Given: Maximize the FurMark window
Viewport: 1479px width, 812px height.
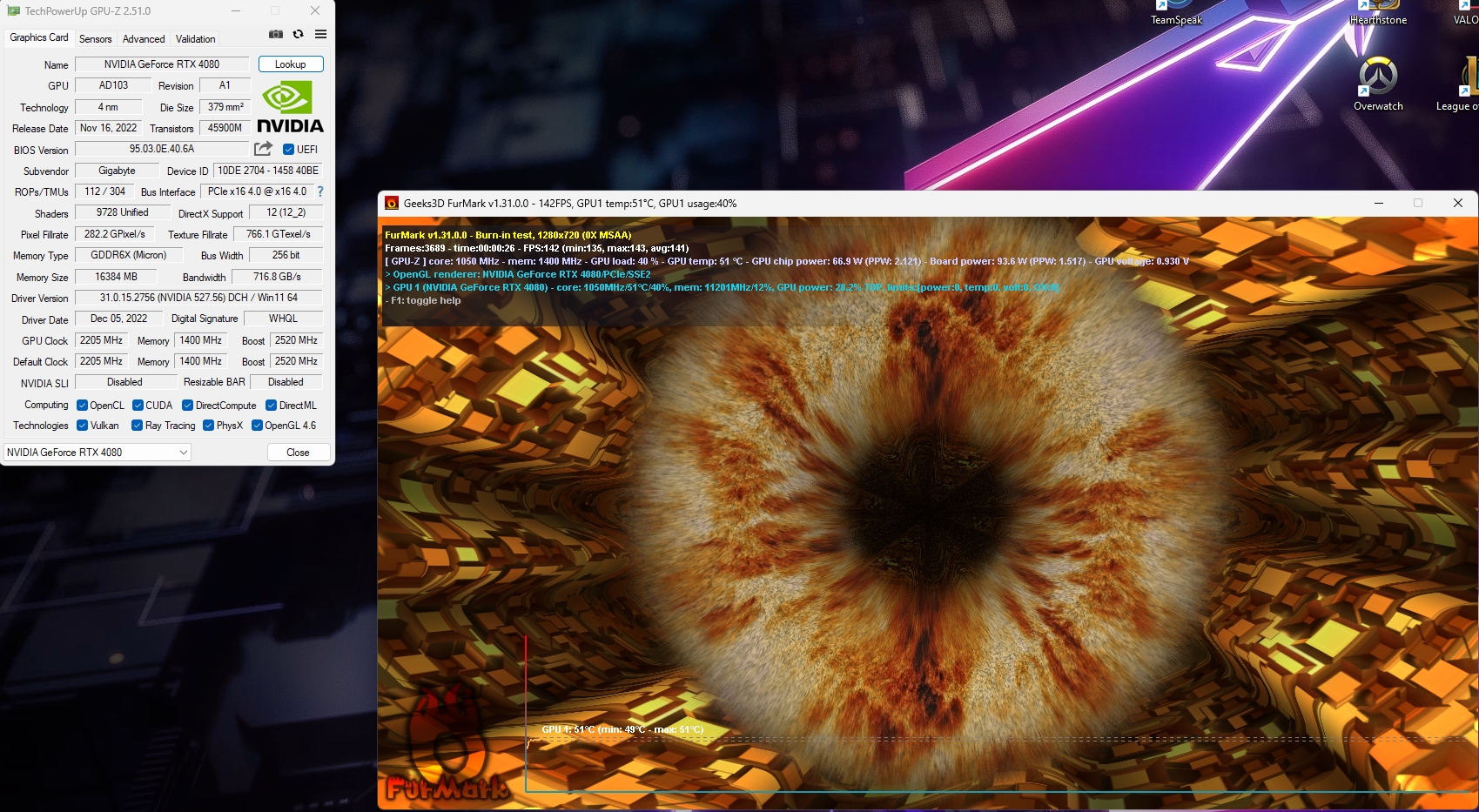Looking at the screenshot, I should (1418, 203).
